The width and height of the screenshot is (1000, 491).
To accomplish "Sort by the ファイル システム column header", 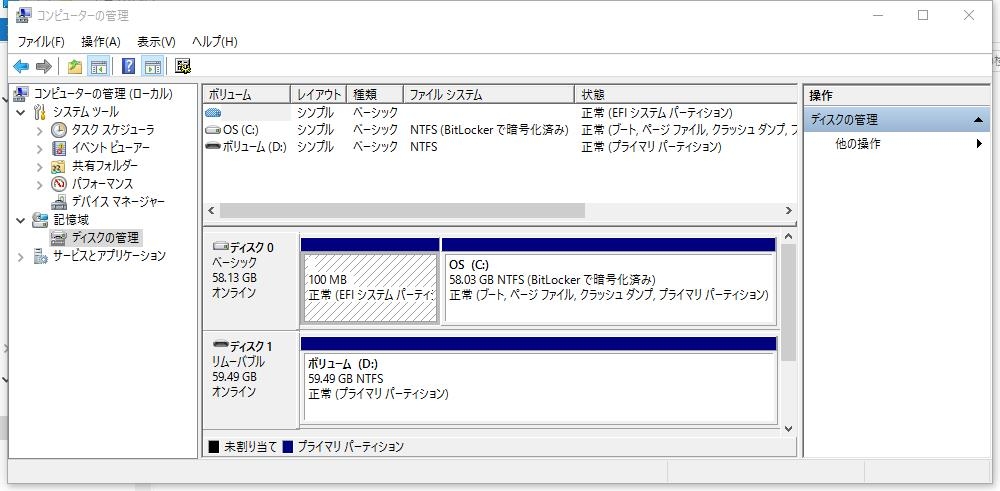I will point(489,94).
